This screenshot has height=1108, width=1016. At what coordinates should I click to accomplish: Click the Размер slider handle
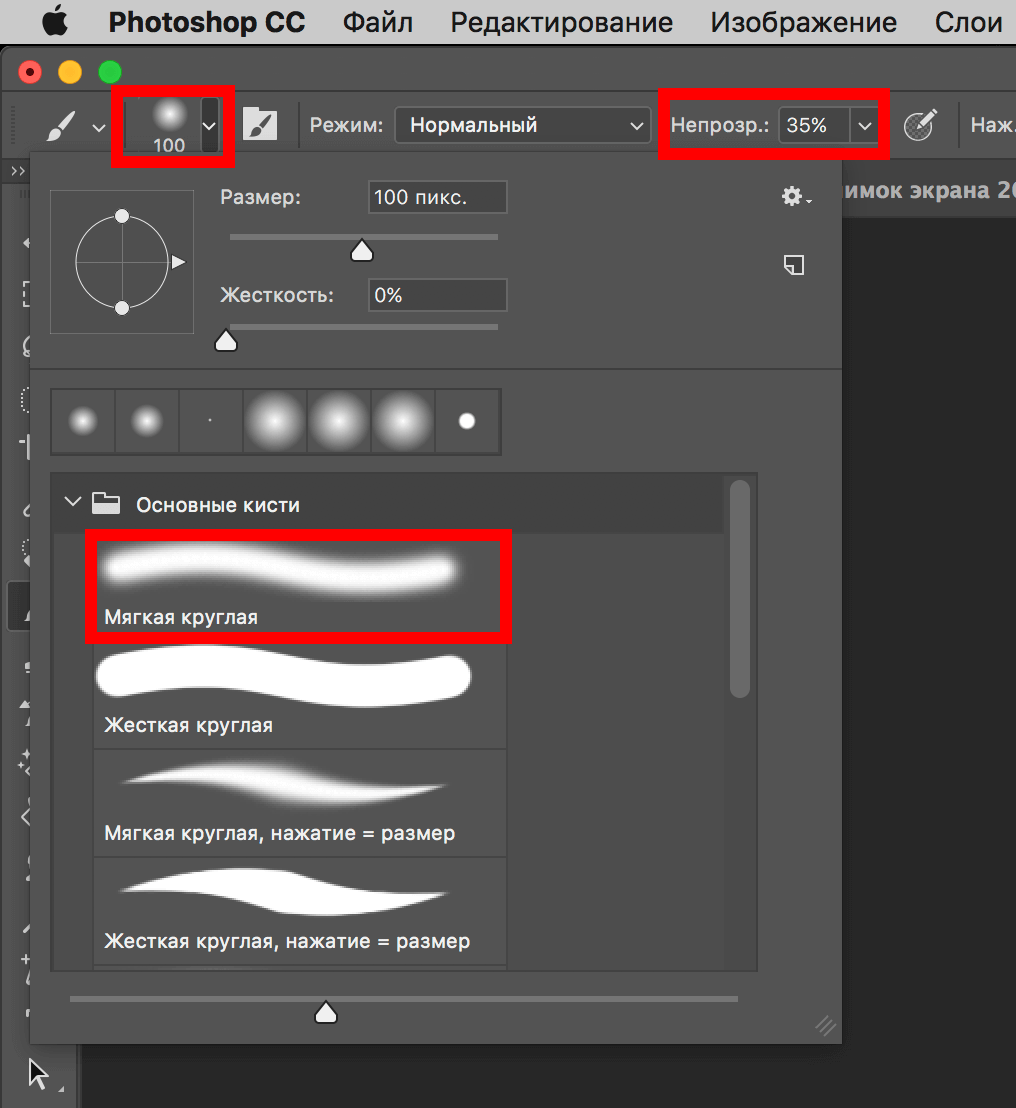pos(362,250)
